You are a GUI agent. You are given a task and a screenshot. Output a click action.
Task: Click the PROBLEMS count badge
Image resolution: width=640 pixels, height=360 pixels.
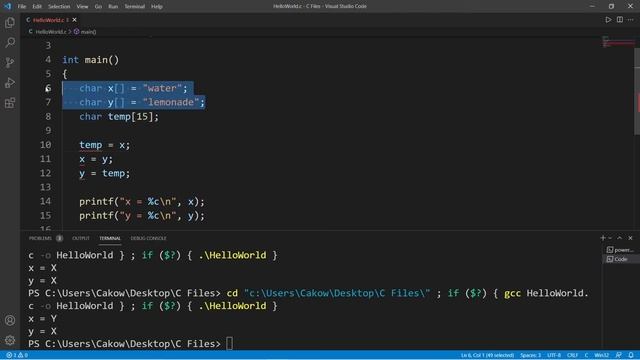pos(60,238)
